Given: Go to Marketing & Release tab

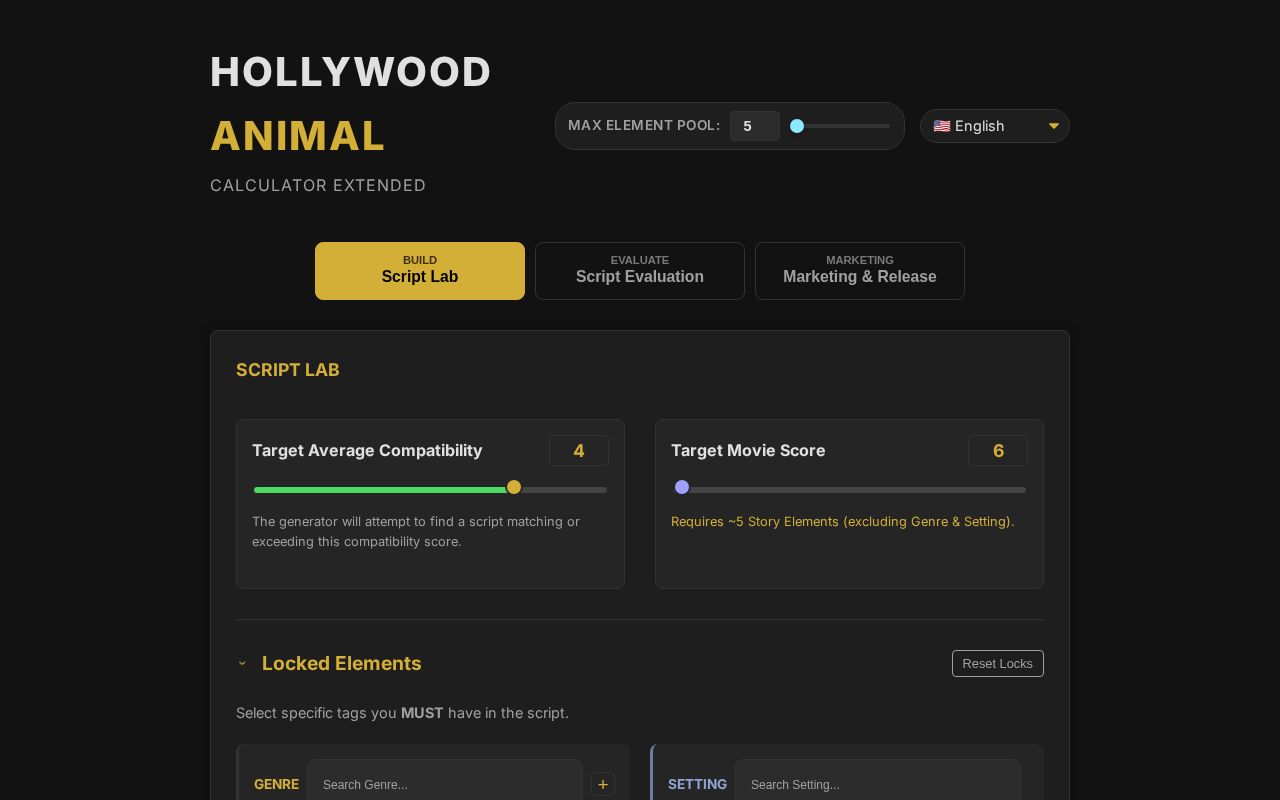Looking at the screenshot, I should (x=860, y=271).
